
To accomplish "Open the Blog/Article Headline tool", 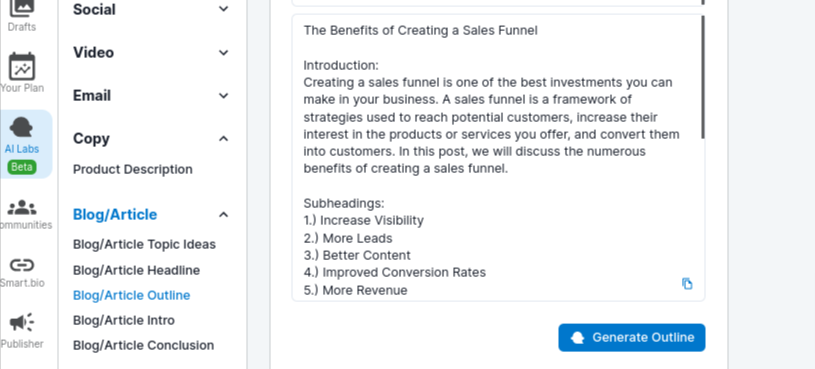I will tap(136, 270).
